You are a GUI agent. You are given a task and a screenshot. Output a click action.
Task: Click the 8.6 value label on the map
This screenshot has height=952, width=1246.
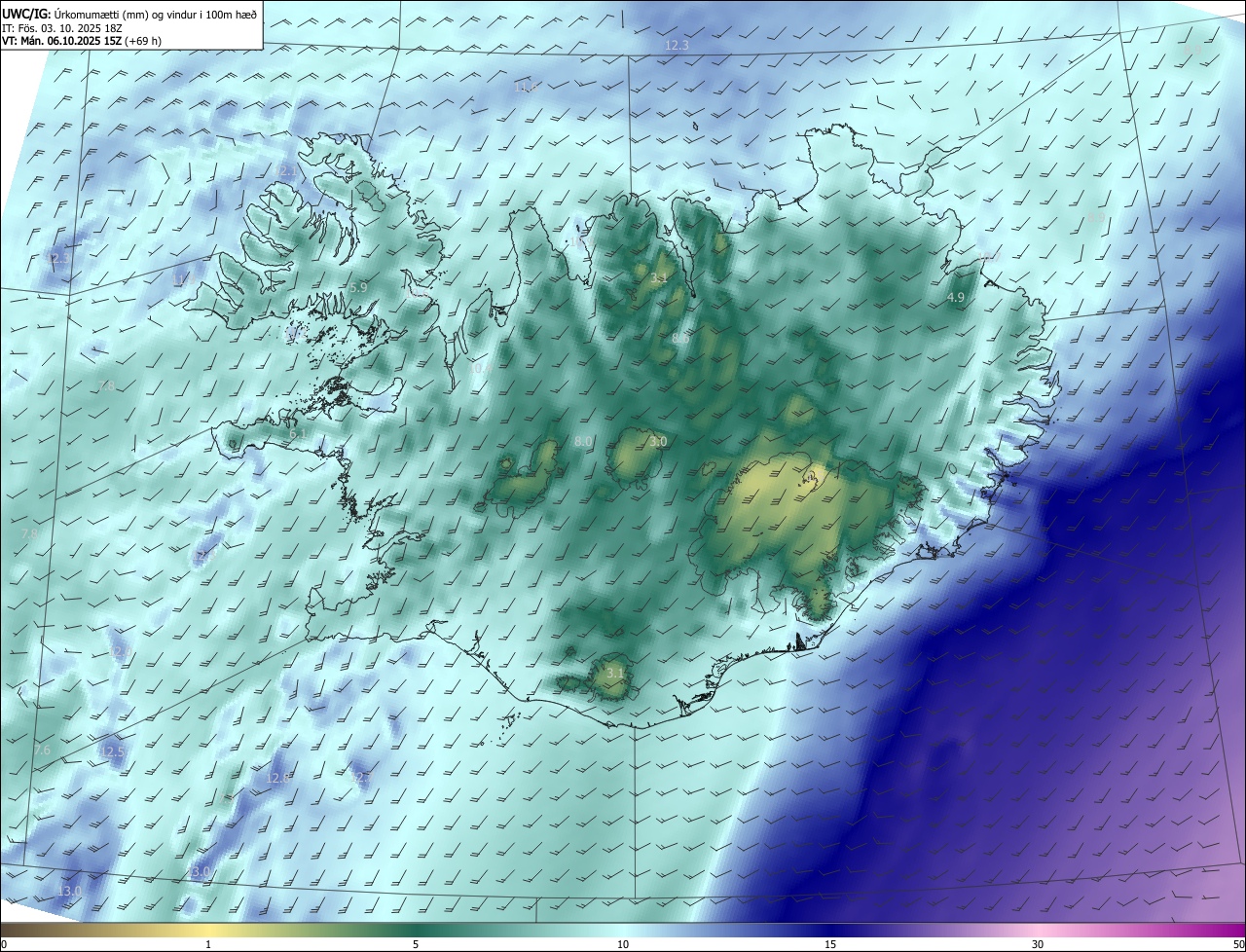click(680, 339)
